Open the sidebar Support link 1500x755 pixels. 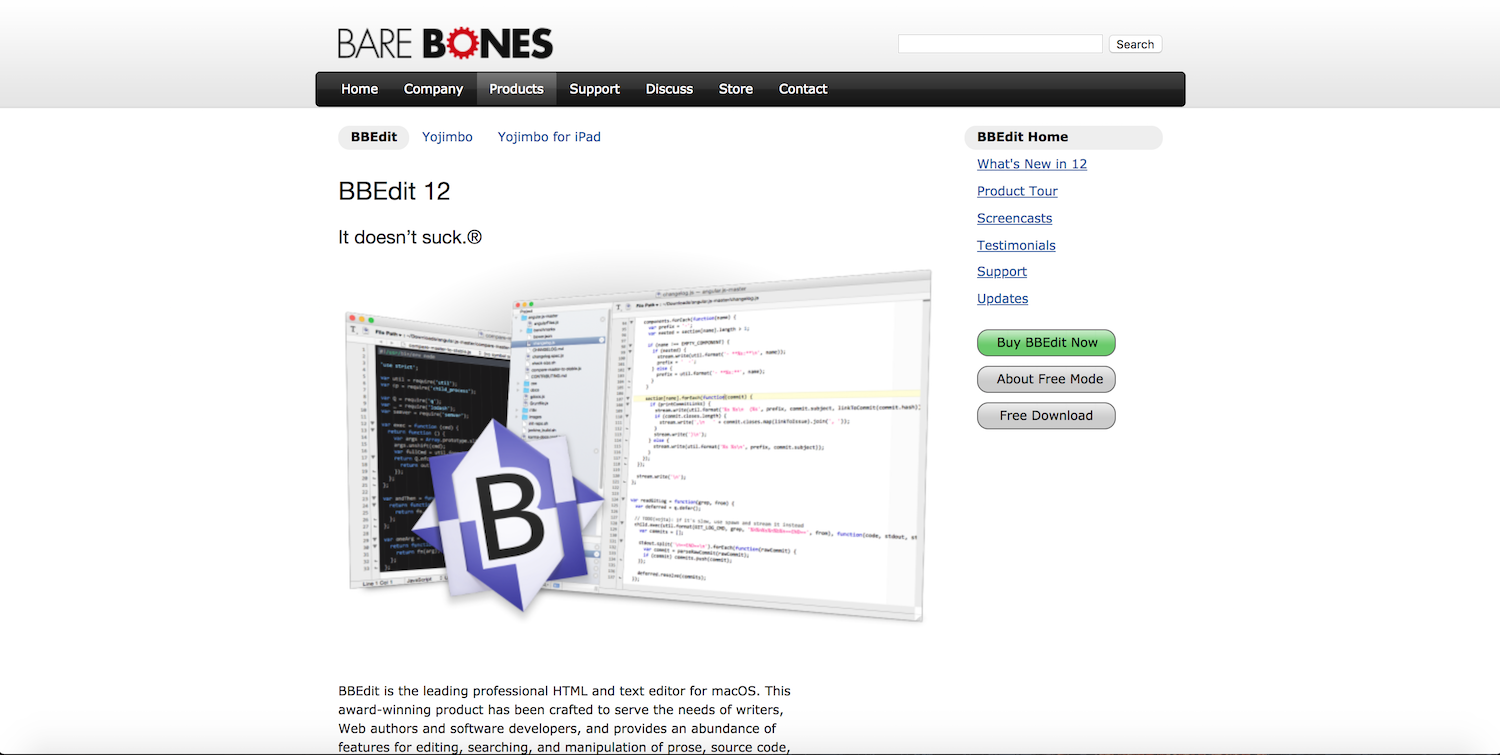tap(1002, 271)
